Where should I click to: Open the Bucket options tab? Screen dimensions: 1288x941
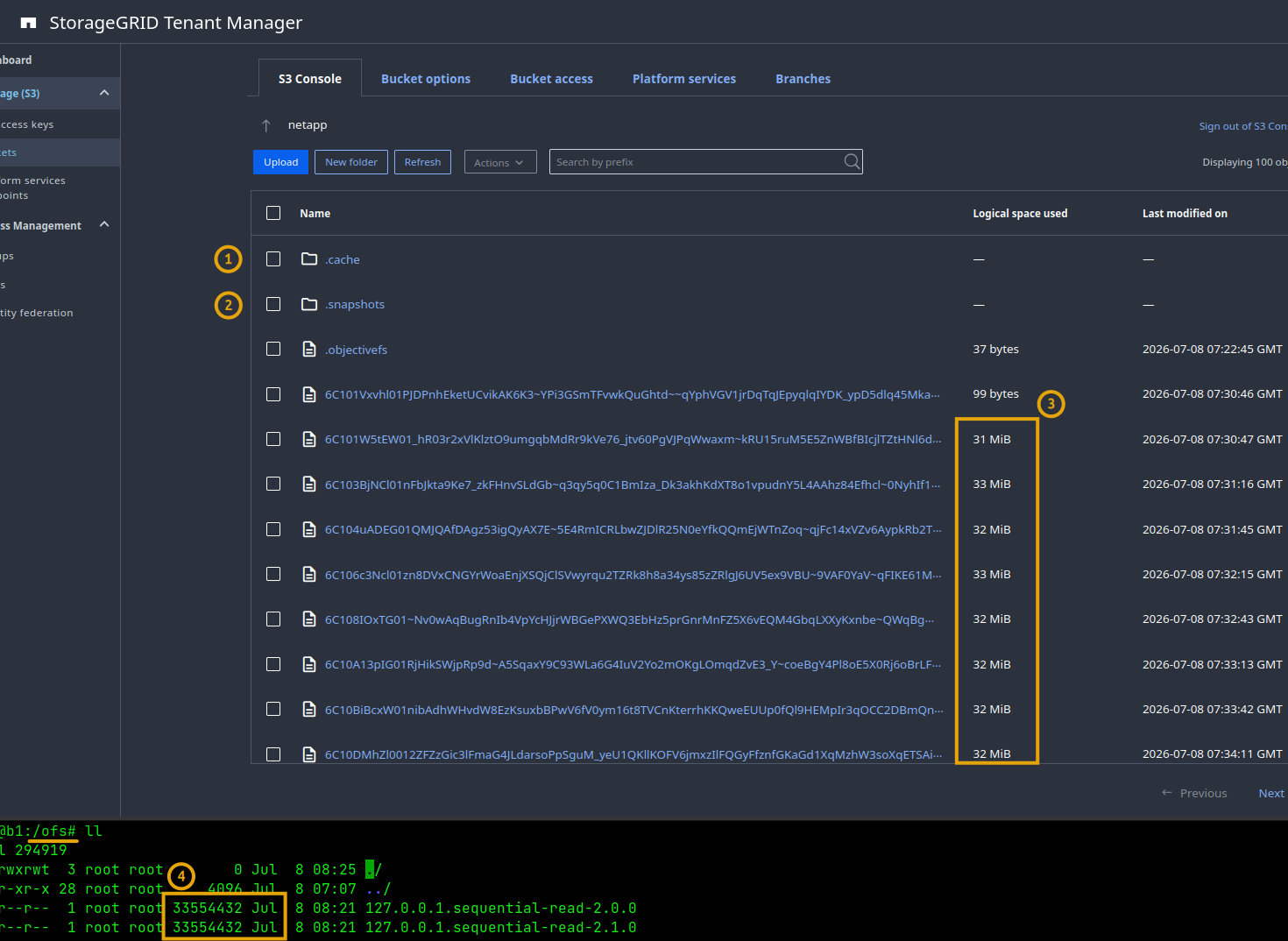tap(426, 79)
